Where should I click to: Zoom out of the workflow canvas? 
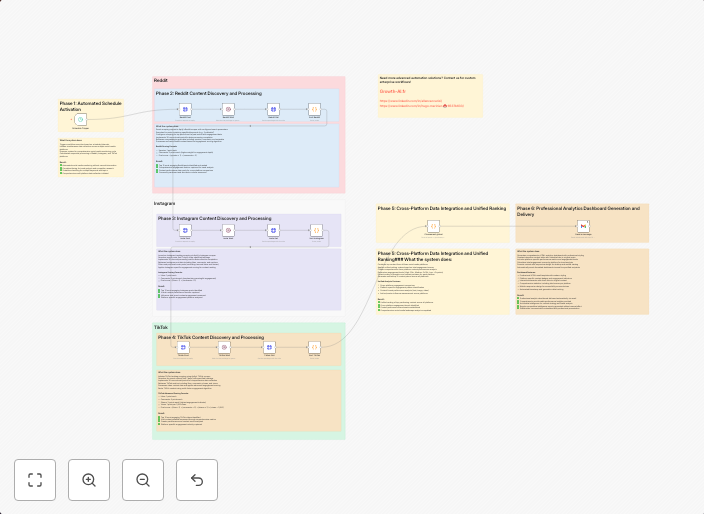(x=143, y=480)
